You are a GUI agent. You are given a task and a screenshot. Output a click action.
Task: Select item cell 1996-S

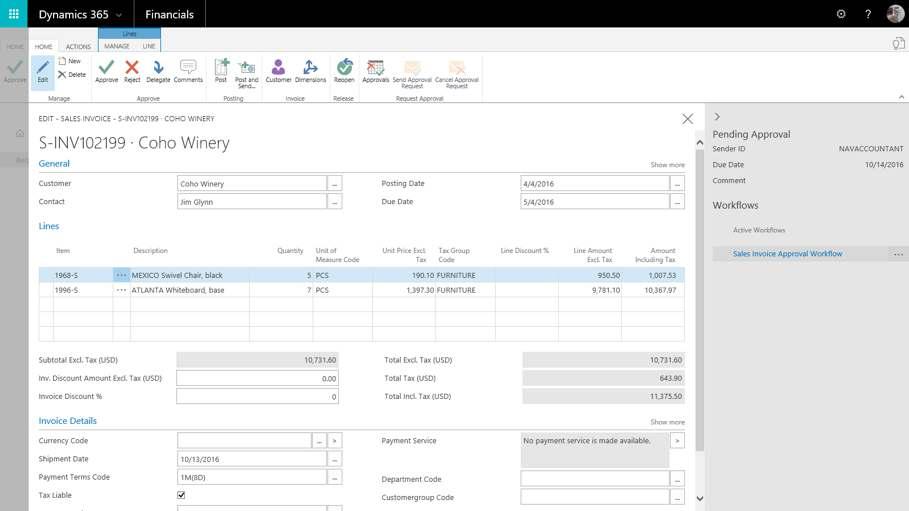coord(83,290)
